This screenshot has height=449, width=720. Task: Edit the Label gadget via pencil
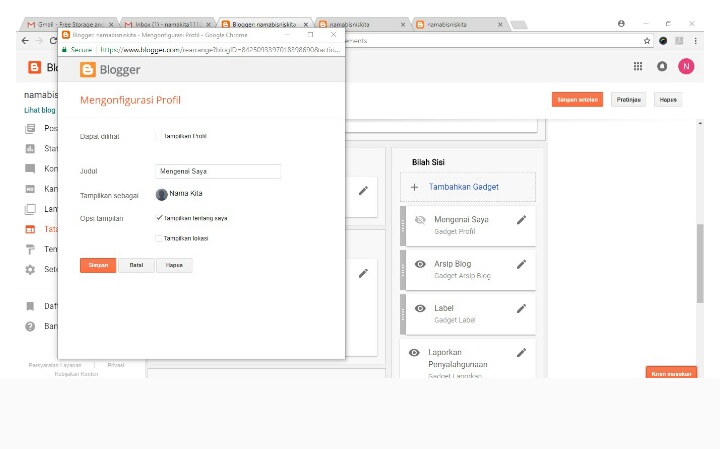click(521, 309)
